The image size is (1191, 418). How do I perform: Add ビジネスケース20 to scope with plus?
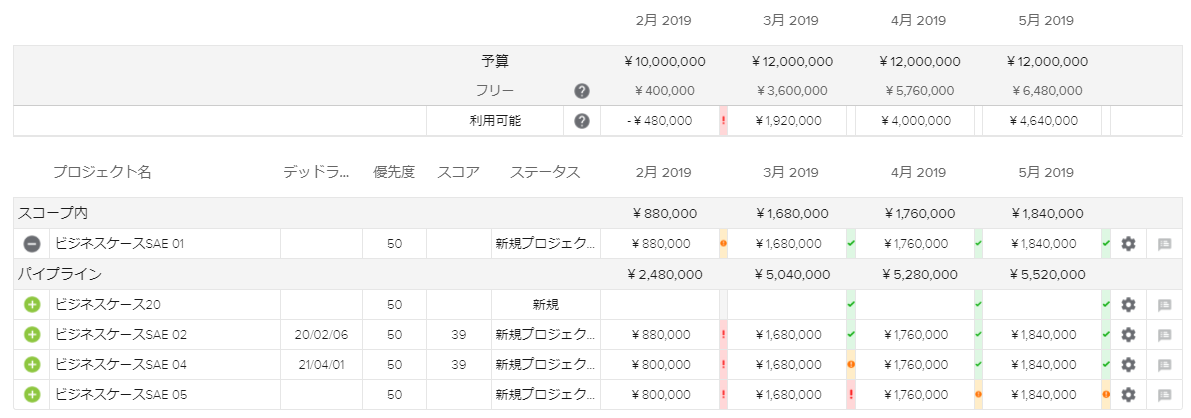coord(32,305)
